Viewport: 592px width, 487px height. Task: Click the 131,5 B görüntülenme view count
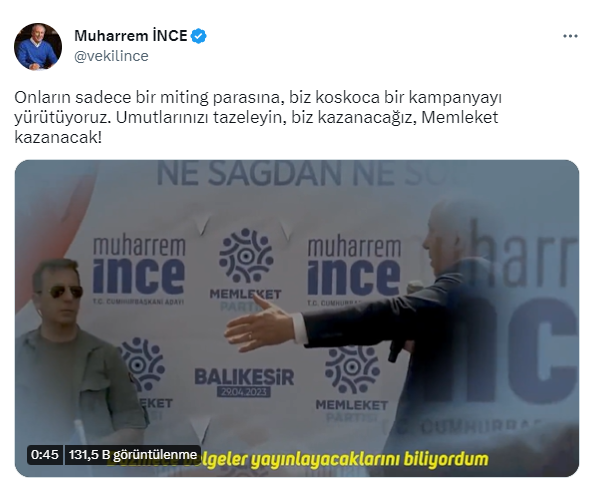tap(133, 455)
